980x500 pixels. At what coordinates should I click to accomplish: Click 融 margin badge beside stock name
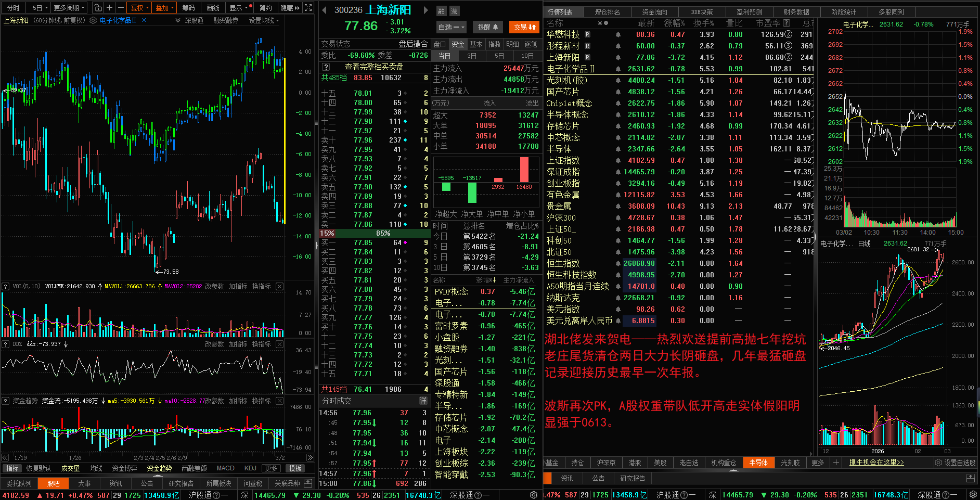click(441, 11)
